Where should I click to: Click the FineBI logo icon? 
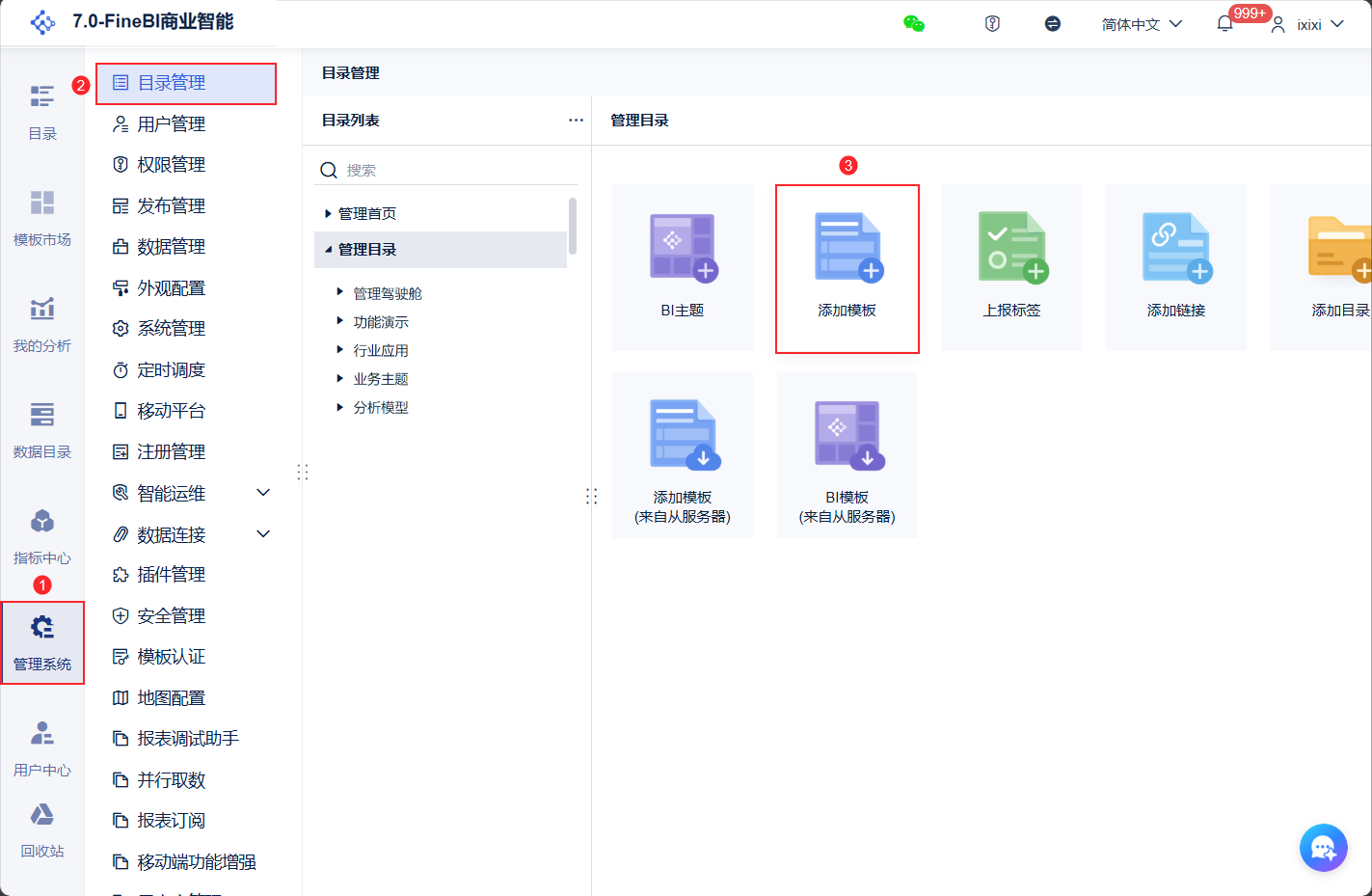(x=43, y=22)
